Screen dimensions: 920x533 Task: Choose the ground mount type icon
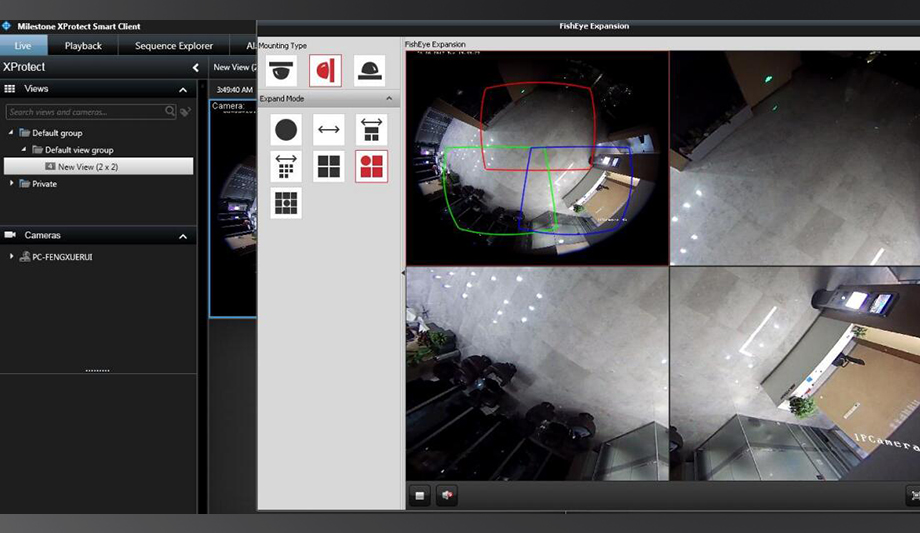point(369,70)
